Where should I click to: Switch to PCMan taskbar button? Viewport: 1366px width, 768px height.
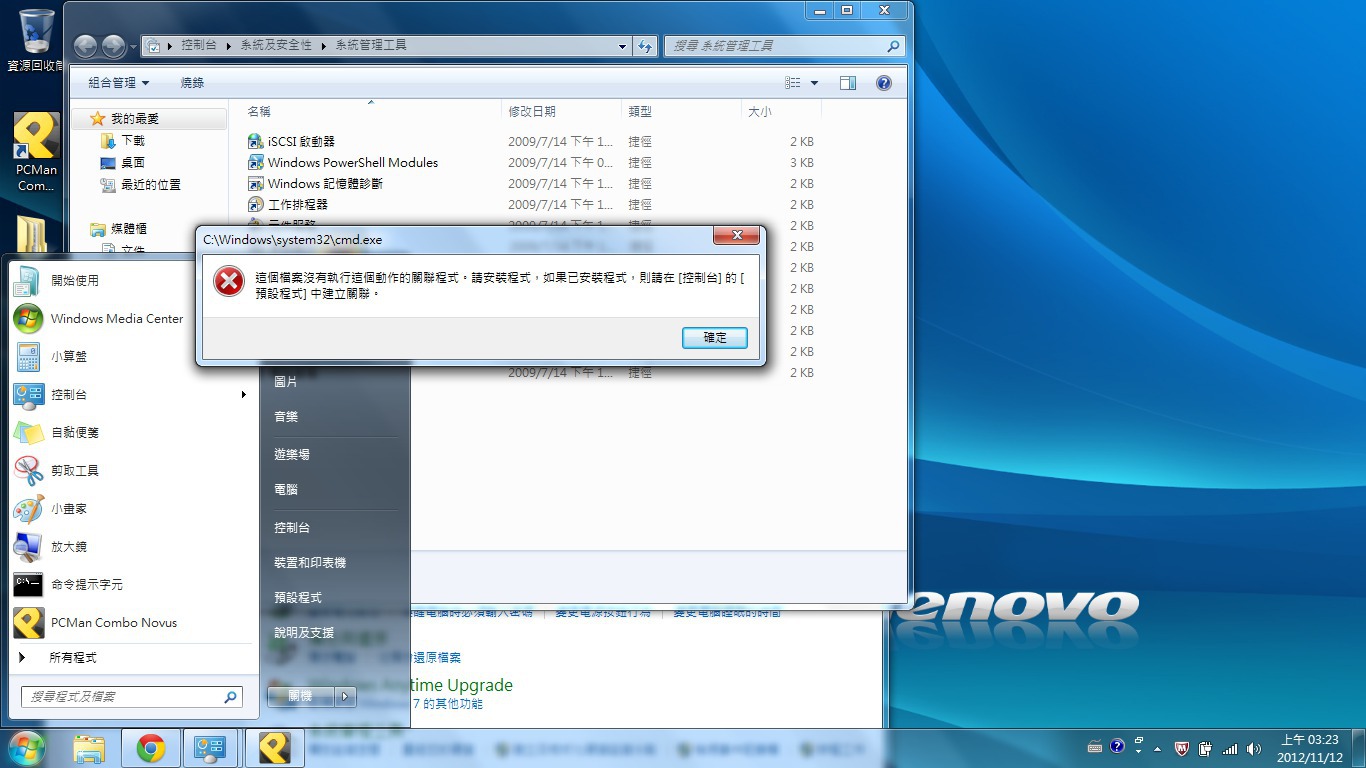(x=275, y=748)
